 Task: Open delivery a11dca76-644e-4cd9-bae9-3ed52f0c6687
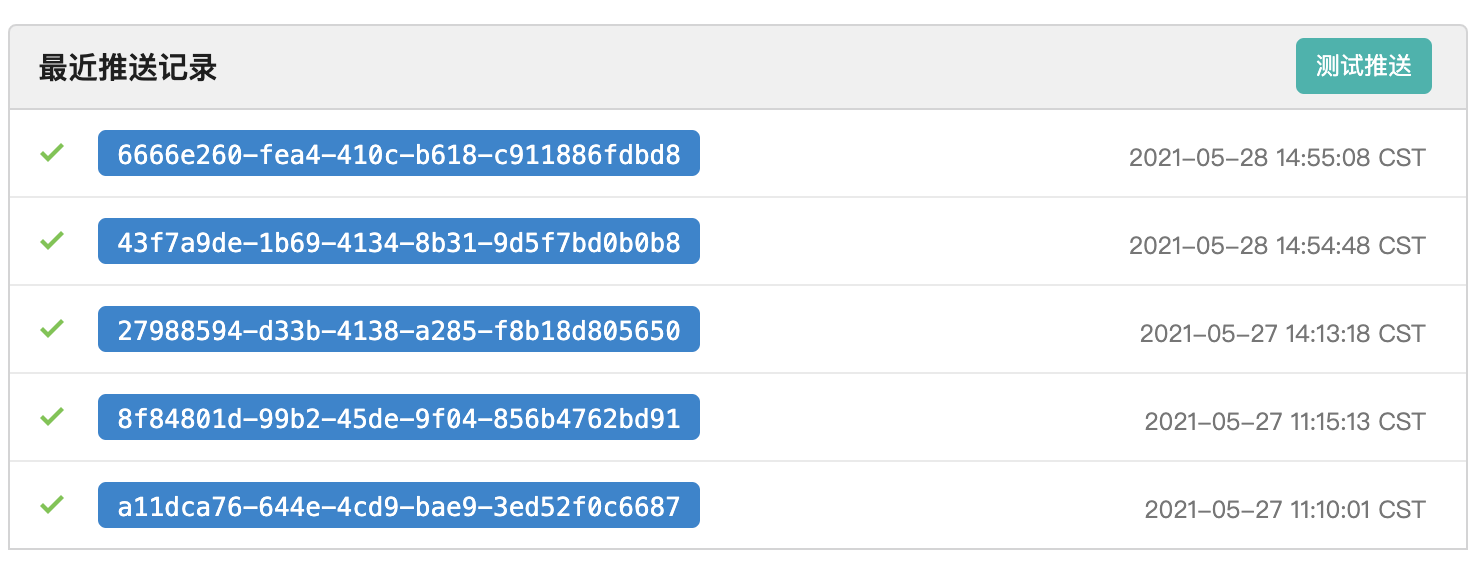399,505
